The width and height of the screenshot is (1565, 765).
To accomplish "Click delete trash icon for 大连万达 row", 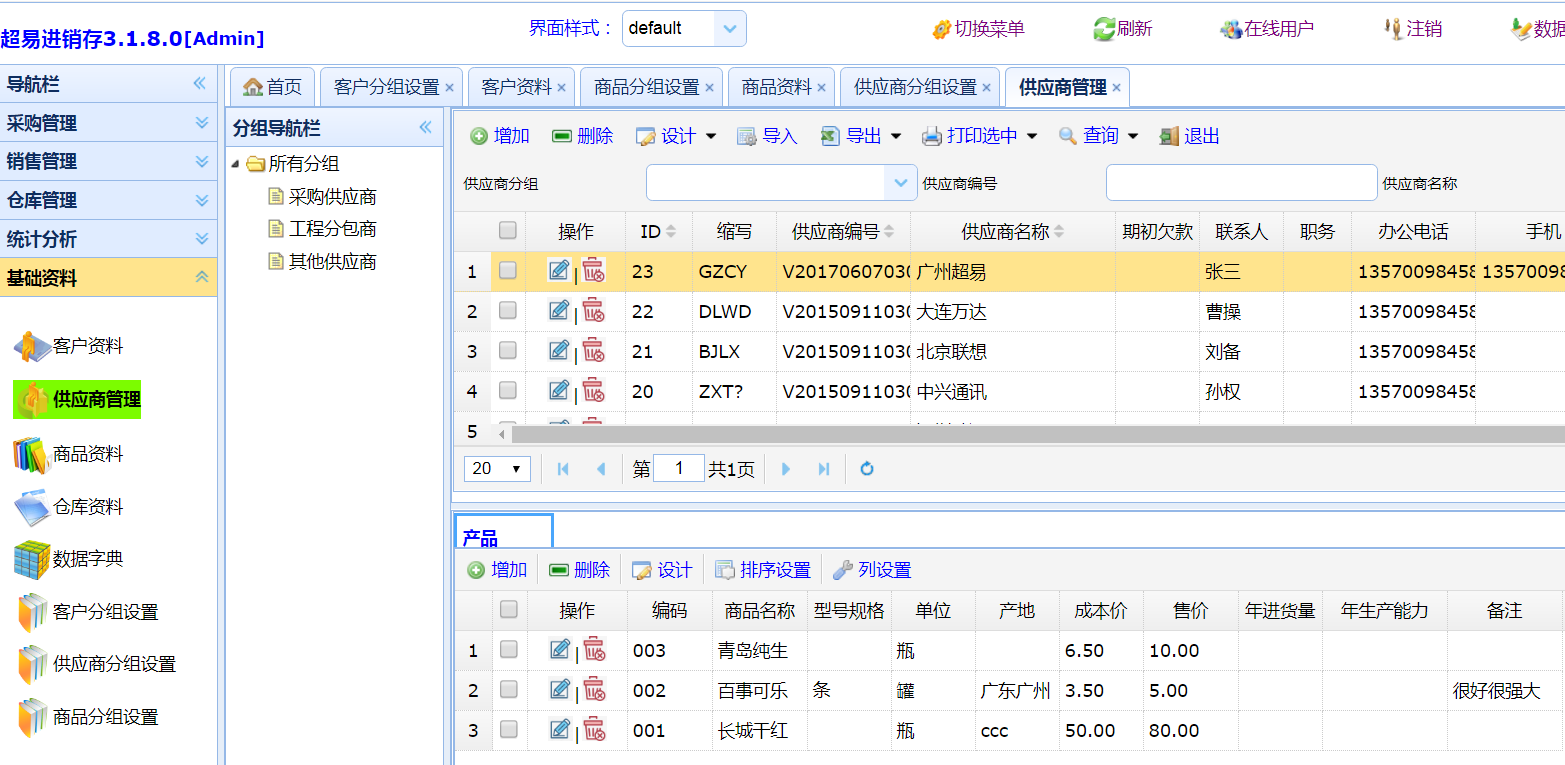I will click(594, 311).
